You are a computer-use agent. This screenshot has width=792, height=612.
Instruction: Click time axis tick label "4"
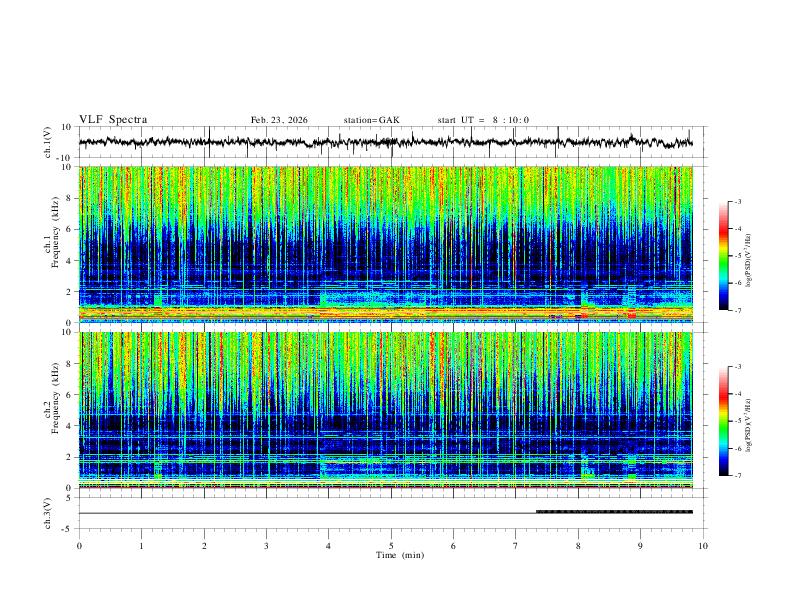pyautogui.click(x=329, y=546)
